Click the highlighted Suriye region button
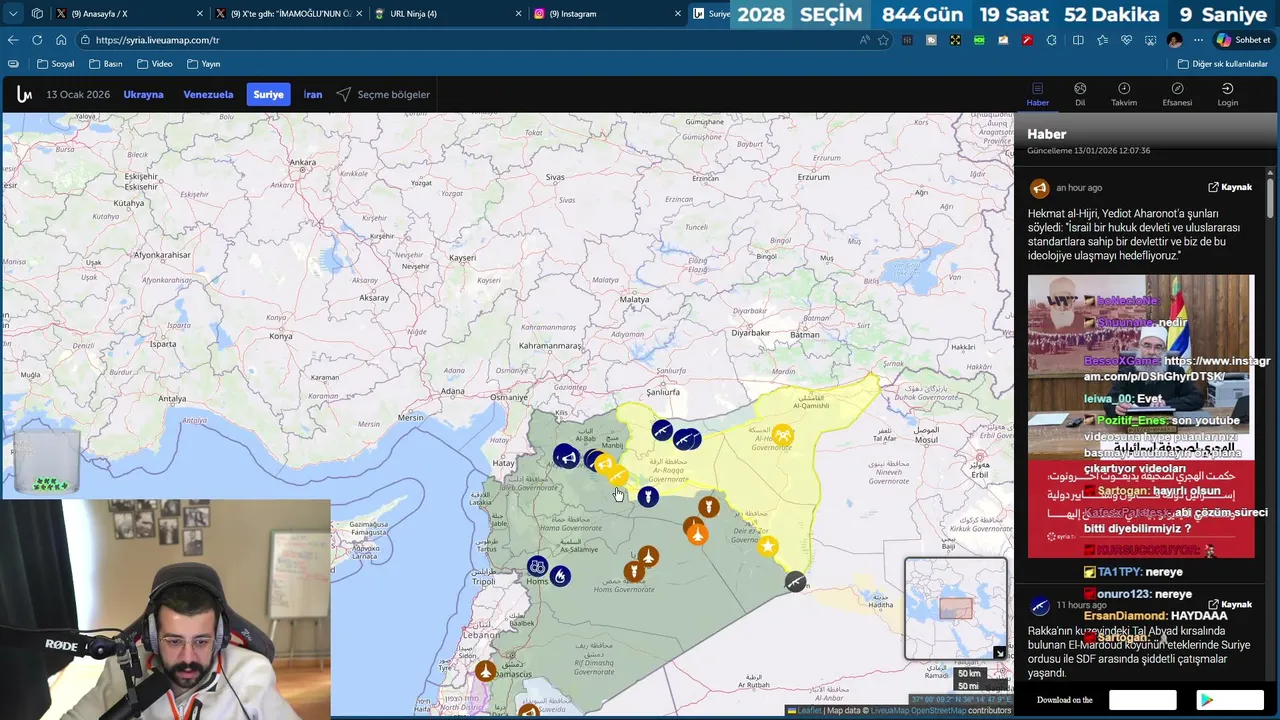Image resolution: width=1280 pixels, height=720 pixels. (x=268, y=94)
